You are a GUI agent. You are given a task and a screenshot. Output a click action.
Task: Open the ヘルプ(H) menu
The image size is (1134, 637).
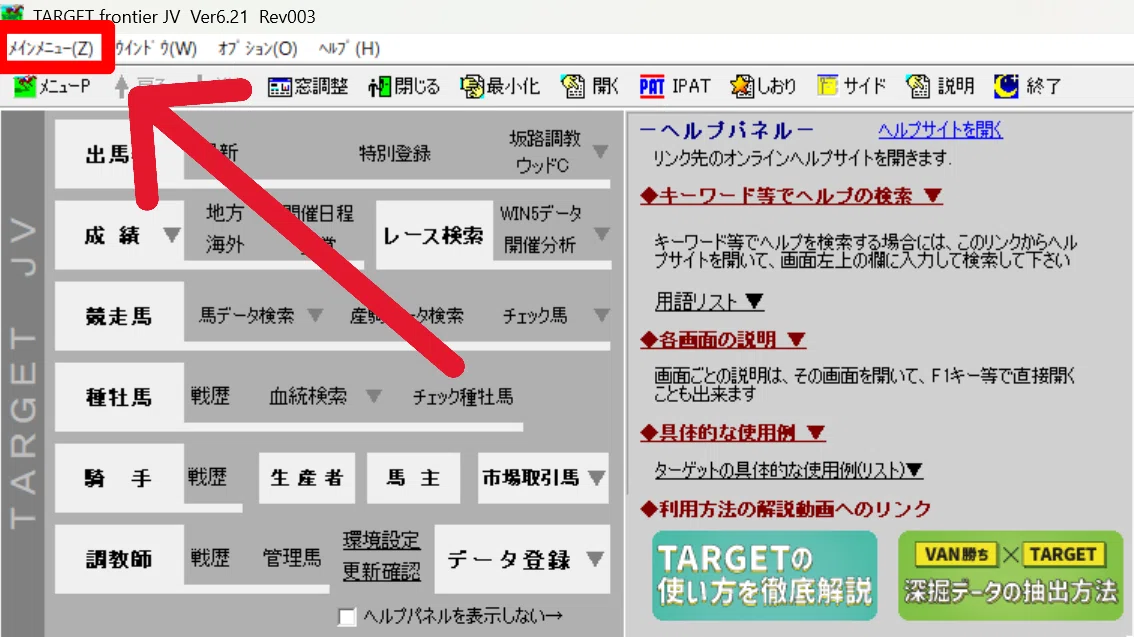pos(349,48)
